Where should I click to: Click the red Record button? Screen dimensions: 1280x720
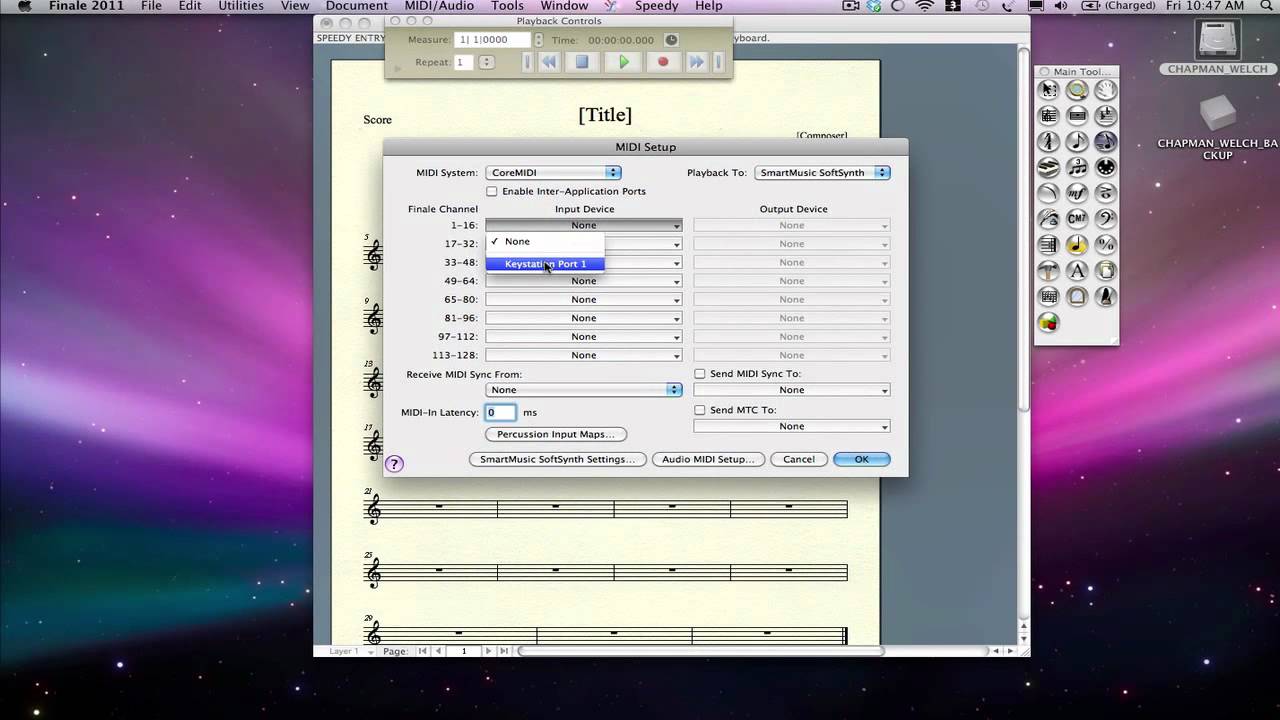[662, 62]
